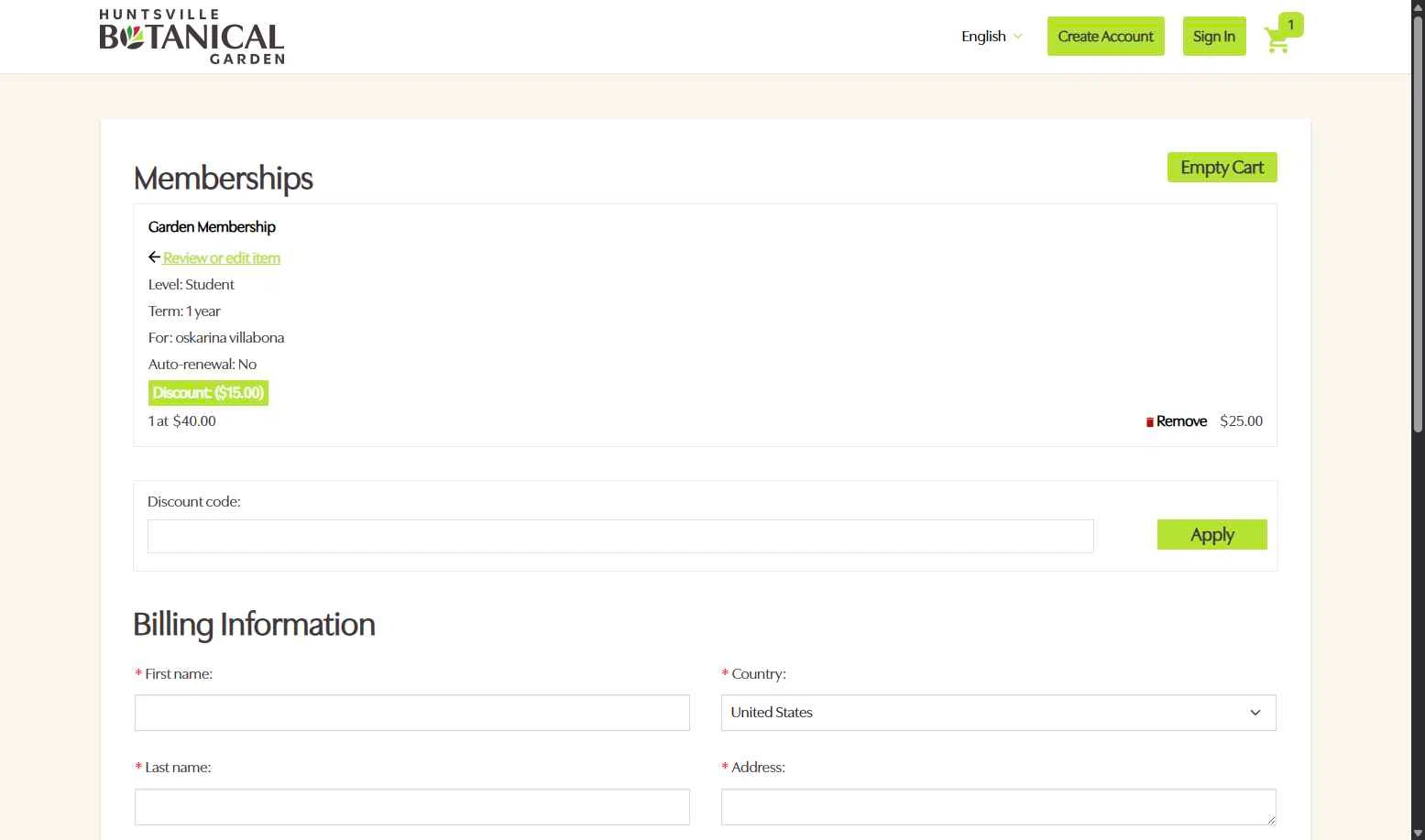The image size is (1425, 840).
Task: Expand the English language dropdown
Action: tap(992, 37)
